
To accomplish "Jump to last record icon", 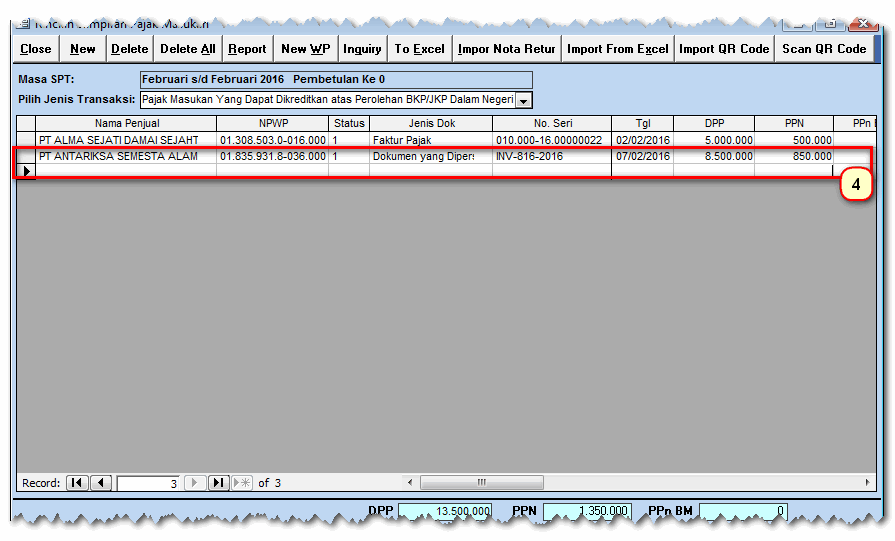I will pos(219,483).
